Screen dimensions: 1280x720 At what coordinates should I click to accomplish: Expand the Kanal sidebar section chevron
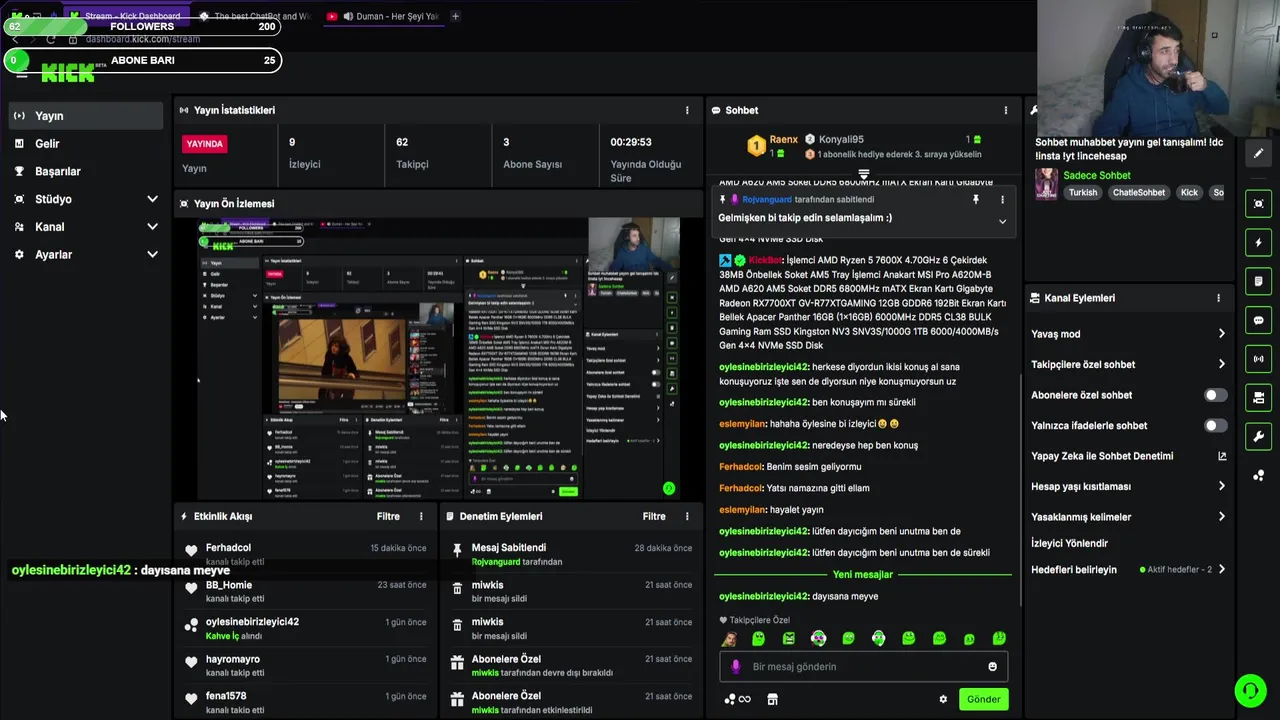(152, 227)
